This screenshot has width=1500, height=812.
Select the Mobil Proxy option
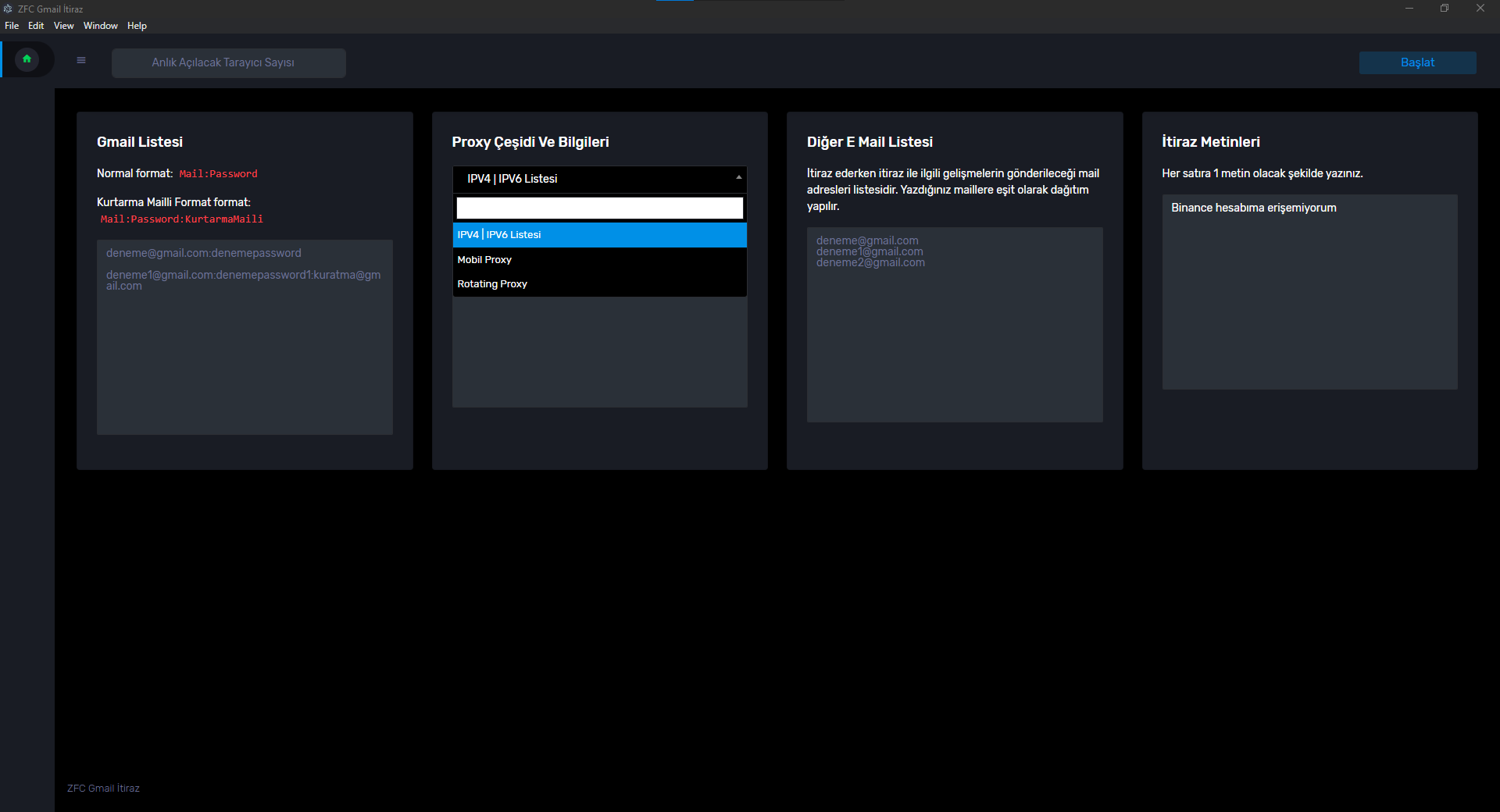pyautogui.click(x=599, y=259)
